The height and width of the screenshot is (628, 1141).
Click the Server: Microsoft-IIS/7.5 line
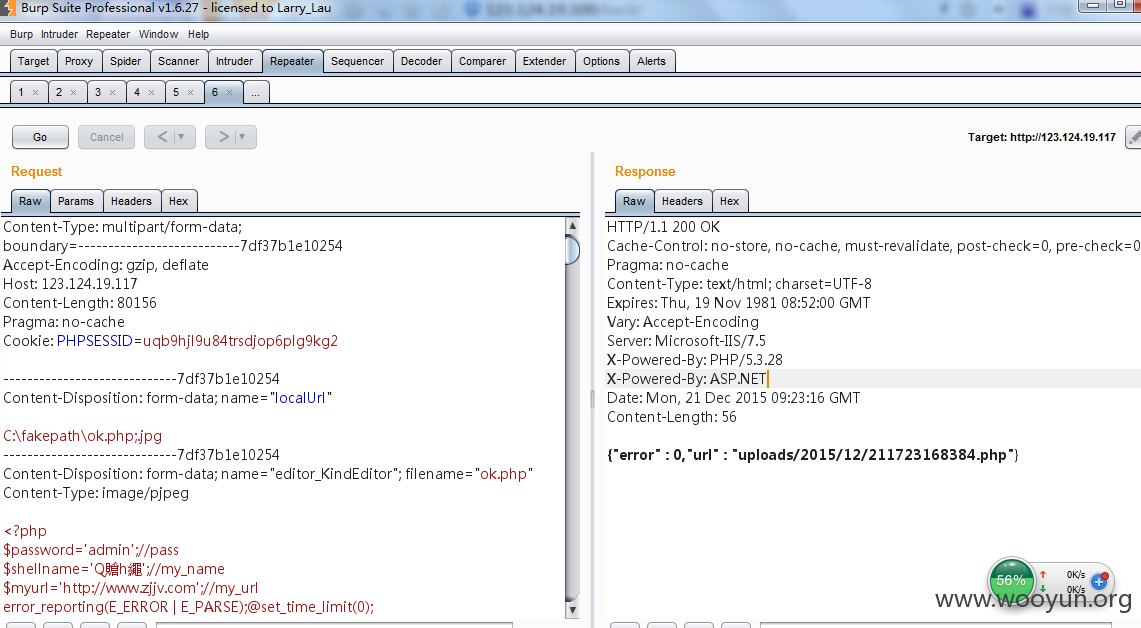point(686,341)
